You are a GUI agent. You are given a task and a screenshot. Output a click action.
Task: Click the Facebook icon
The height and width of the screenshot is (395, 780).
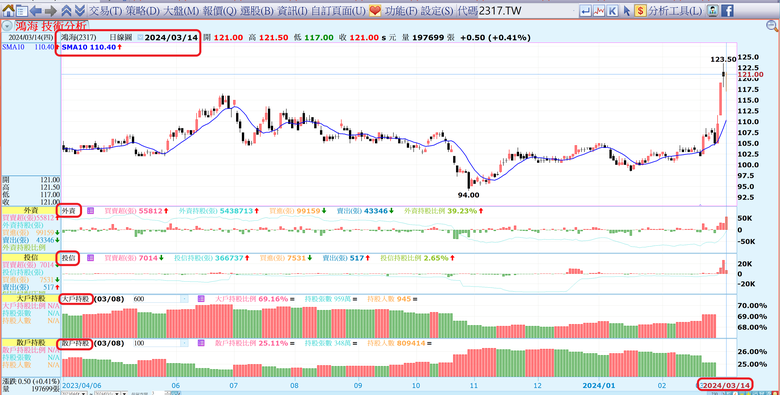tap(727, 10)
